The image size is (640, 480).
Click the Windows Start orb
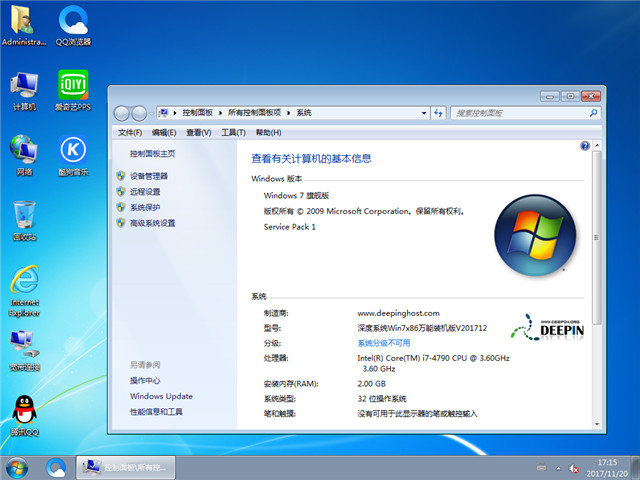[x=17, y=468]
